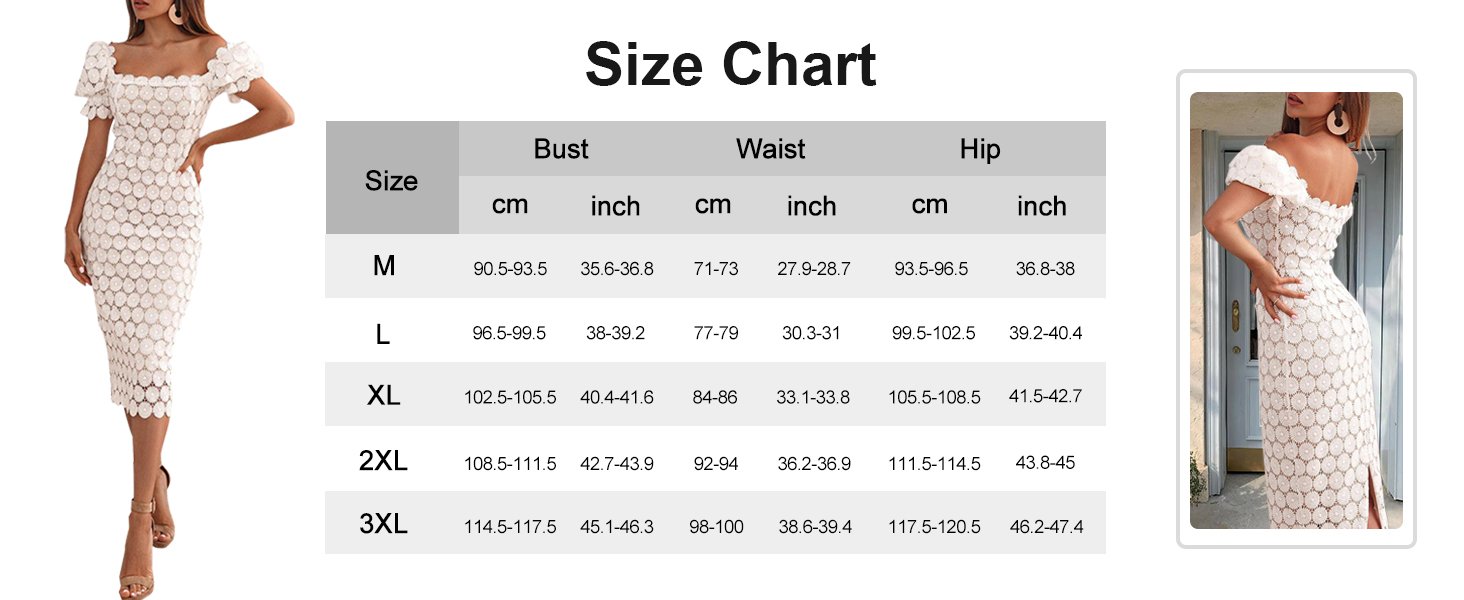Click waist cm value 98-100
This screenshot has height=600, width=1464.
pos(716,526)
